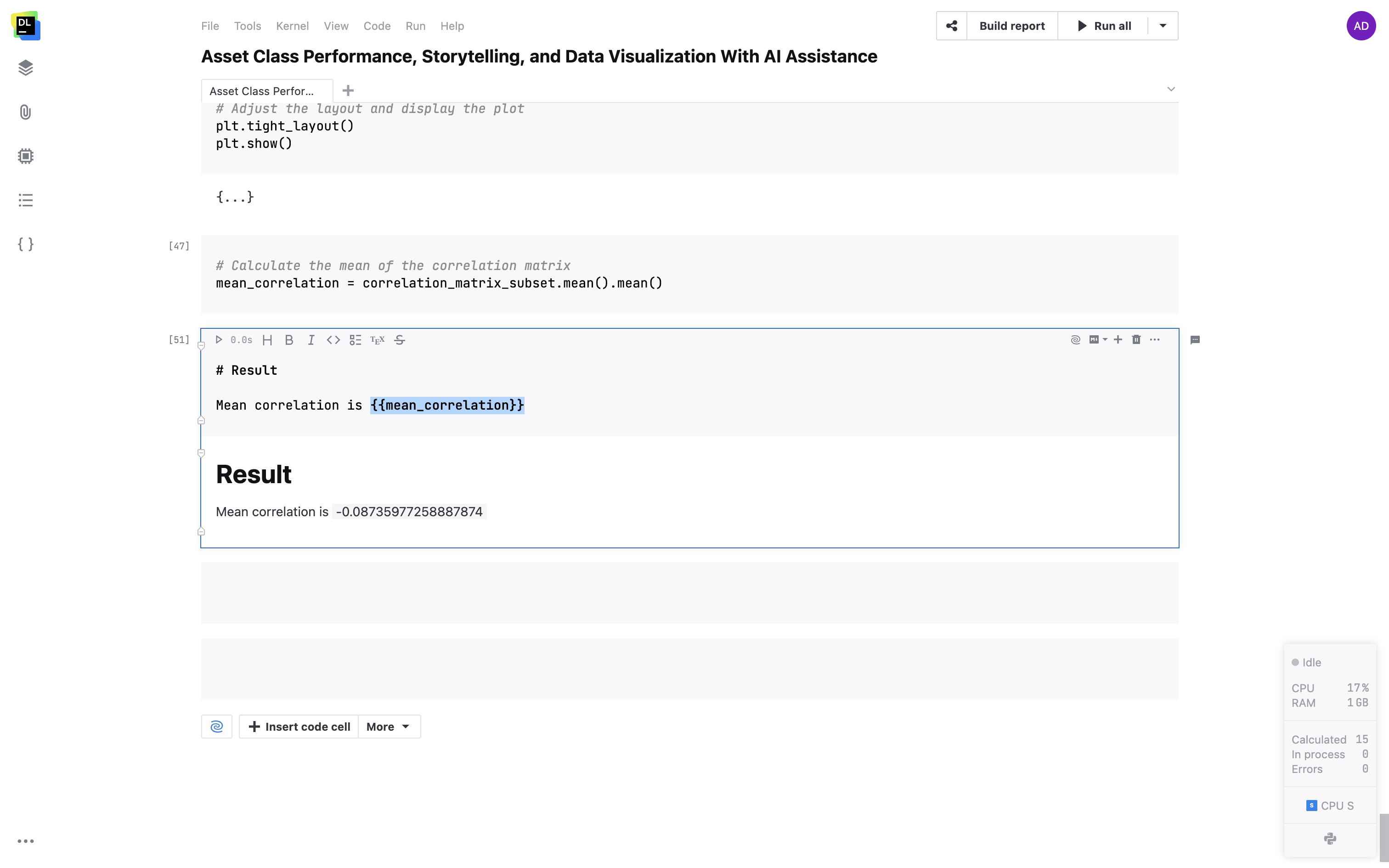
Task: Click the AI assistant button beside Insert code cell
Action: (216, 727)
